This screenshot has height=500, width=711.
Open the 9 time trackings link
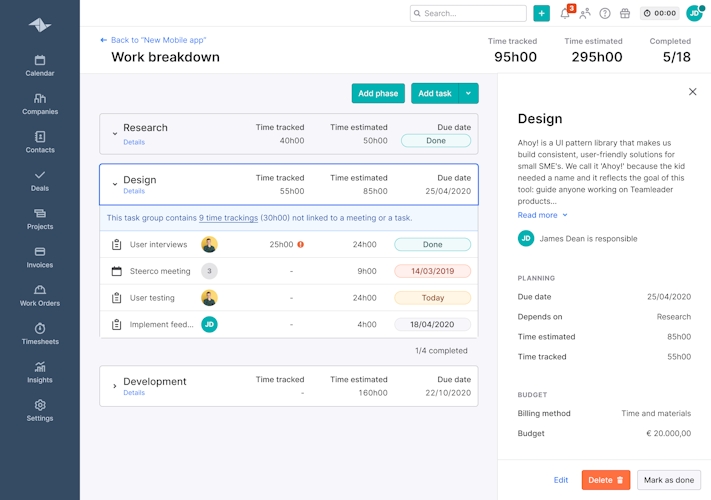pyautogui.click(x=228, y=218)
